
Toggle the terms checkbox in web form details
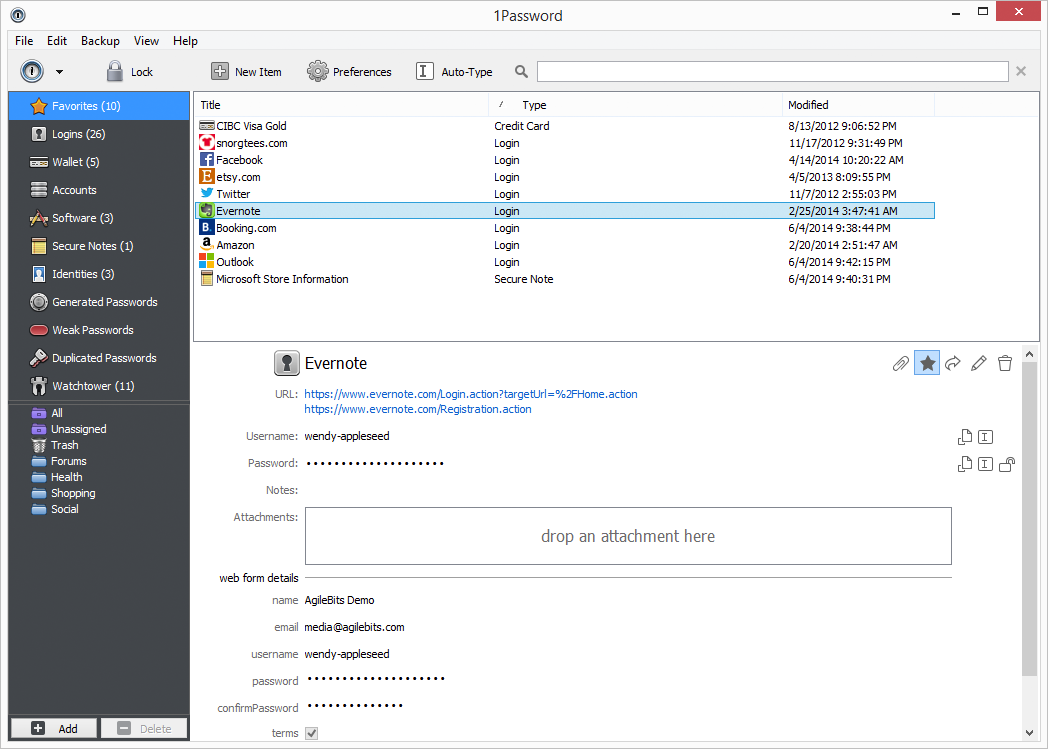(x=310, y=732)
